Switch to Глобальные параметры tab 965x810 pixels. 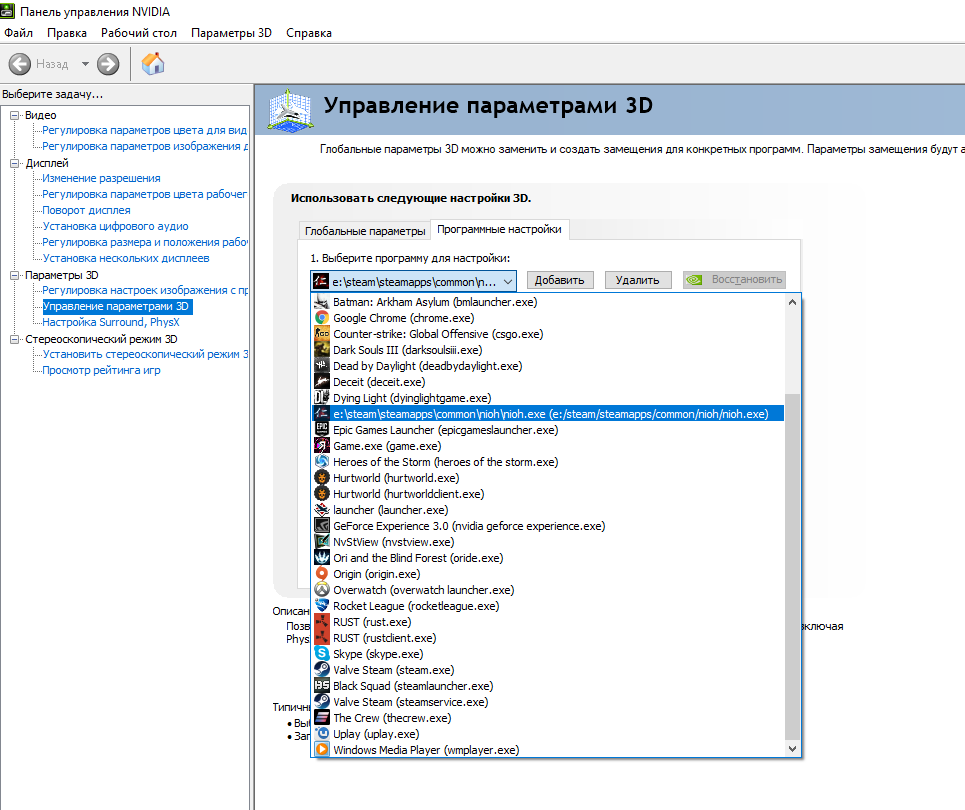(x=365, y=231)
